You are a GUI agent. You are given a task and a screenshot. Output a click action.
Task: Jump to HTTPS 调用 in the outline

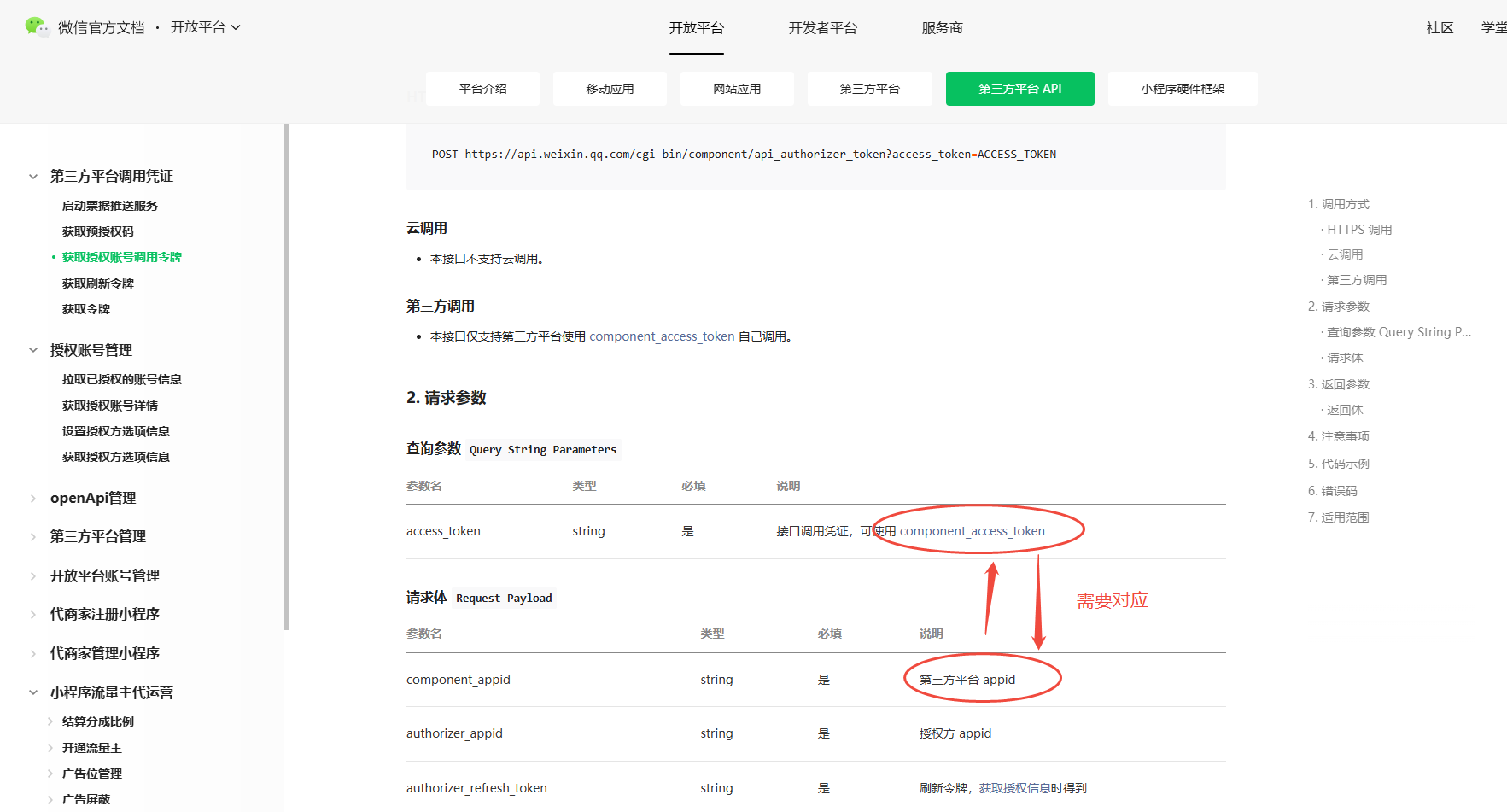[x=1359, y=230]
